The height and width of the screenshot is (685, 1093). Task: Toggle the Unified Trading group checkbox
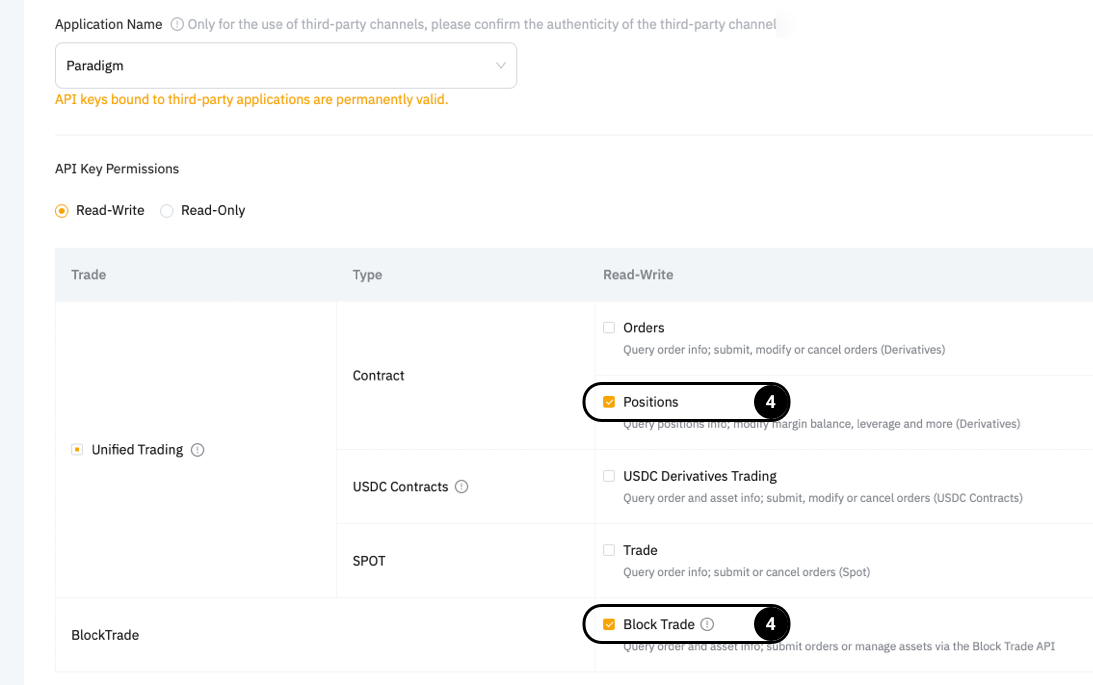(x=76, y=450)
